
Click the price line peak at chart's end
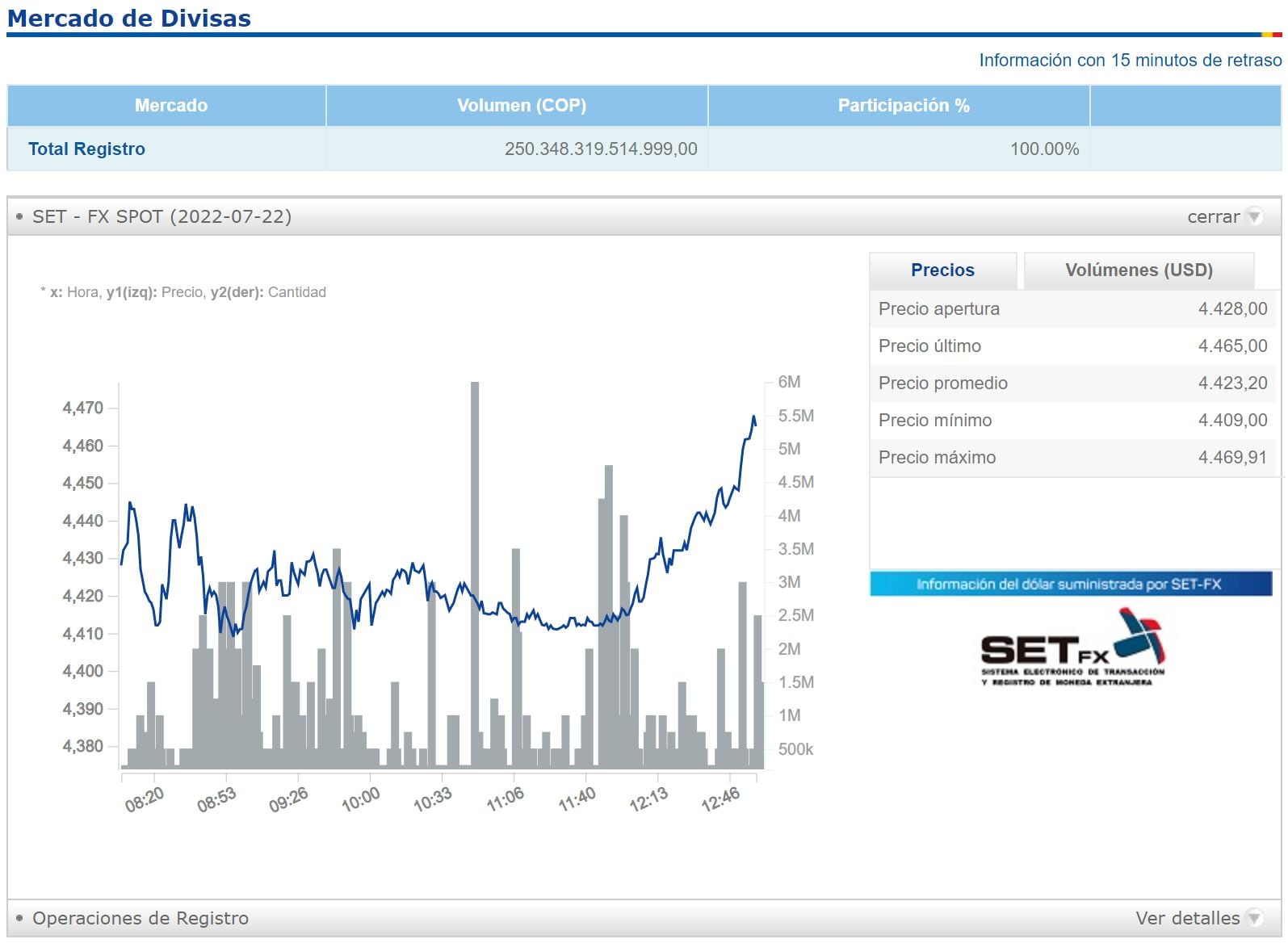pyautogui.click(x=753, y=417)
